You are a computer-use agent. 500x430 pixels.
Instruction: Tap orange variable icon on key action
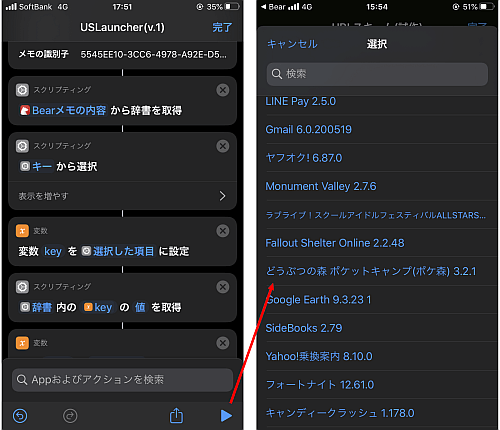pyautogui.click(x=22, y=231)
